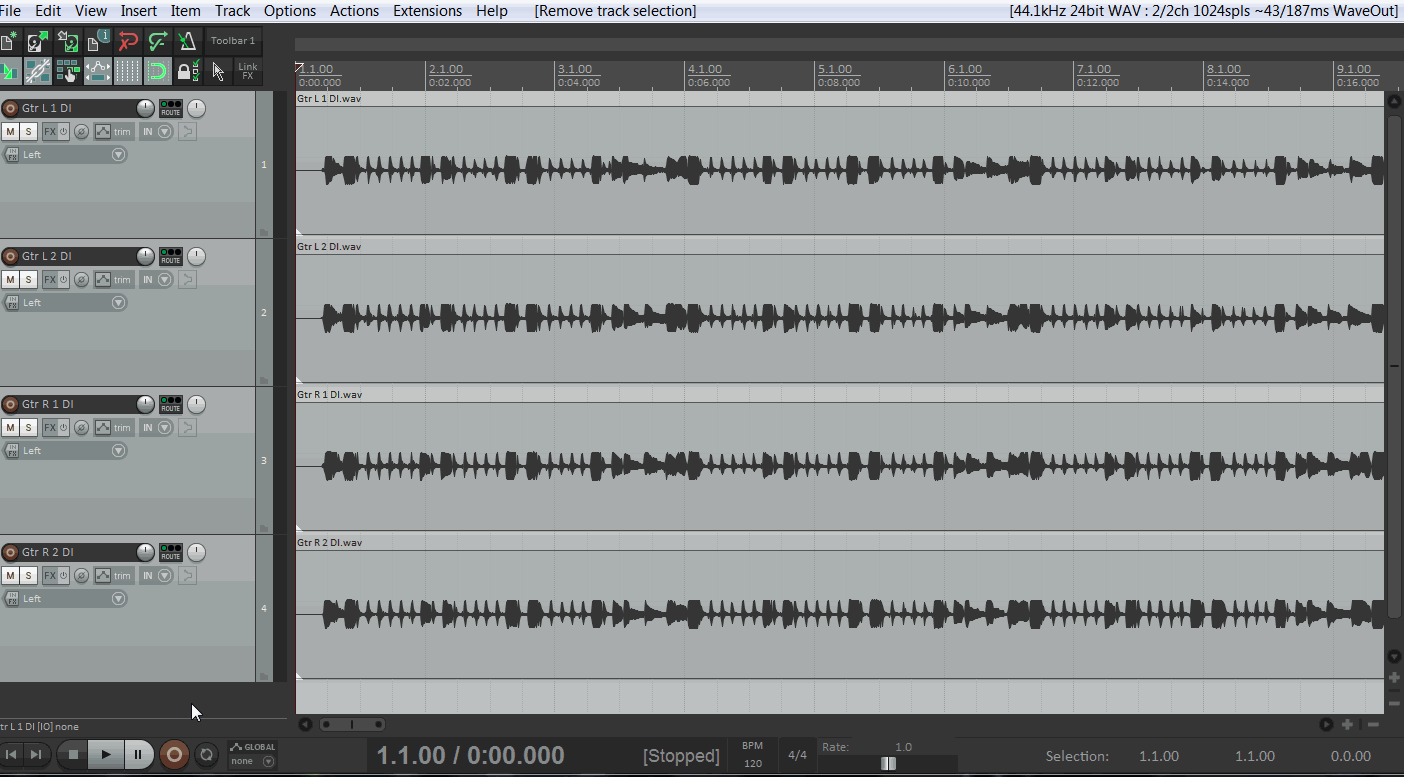Go to project end transport button
1404x777 pixels.
point(35,755)
